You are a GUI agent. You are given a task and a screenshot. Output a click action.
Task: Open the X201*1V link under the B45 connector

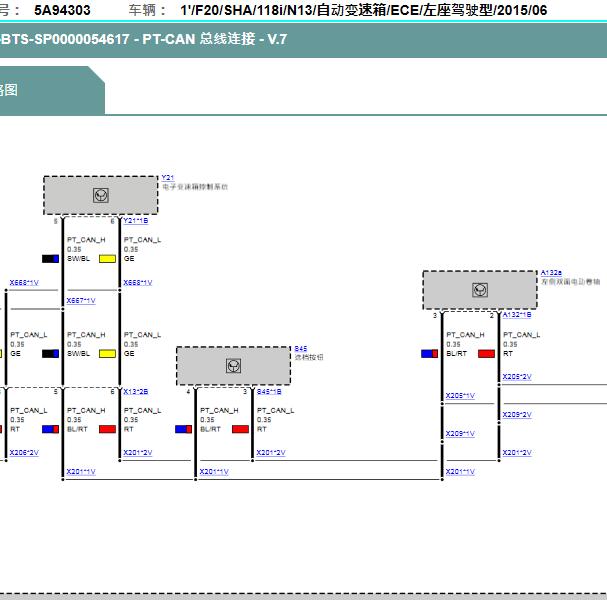tap(214, 472)
